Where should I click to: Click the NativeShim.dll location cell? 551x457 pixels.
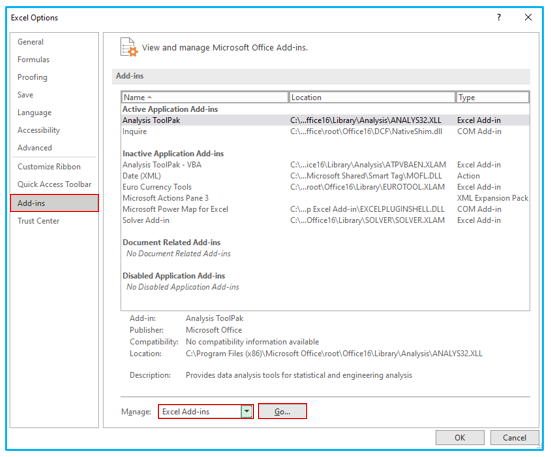pyautogui.click(x=366, y=131)
